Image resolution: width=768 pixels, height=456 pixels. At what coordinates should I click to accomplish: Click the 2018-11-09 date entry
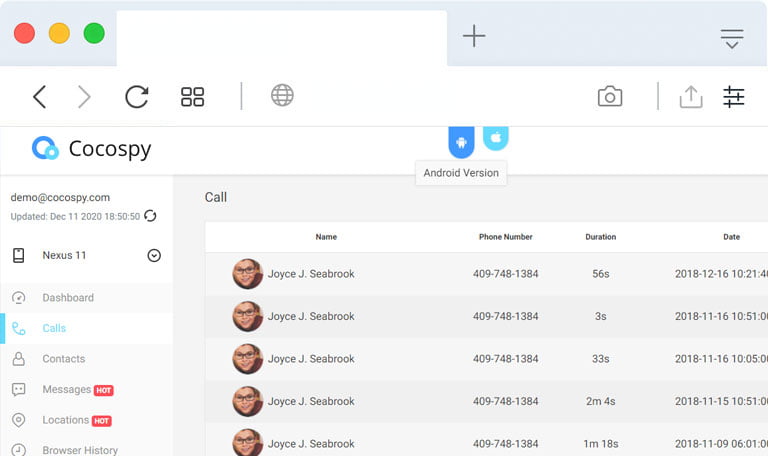point(721,444)
